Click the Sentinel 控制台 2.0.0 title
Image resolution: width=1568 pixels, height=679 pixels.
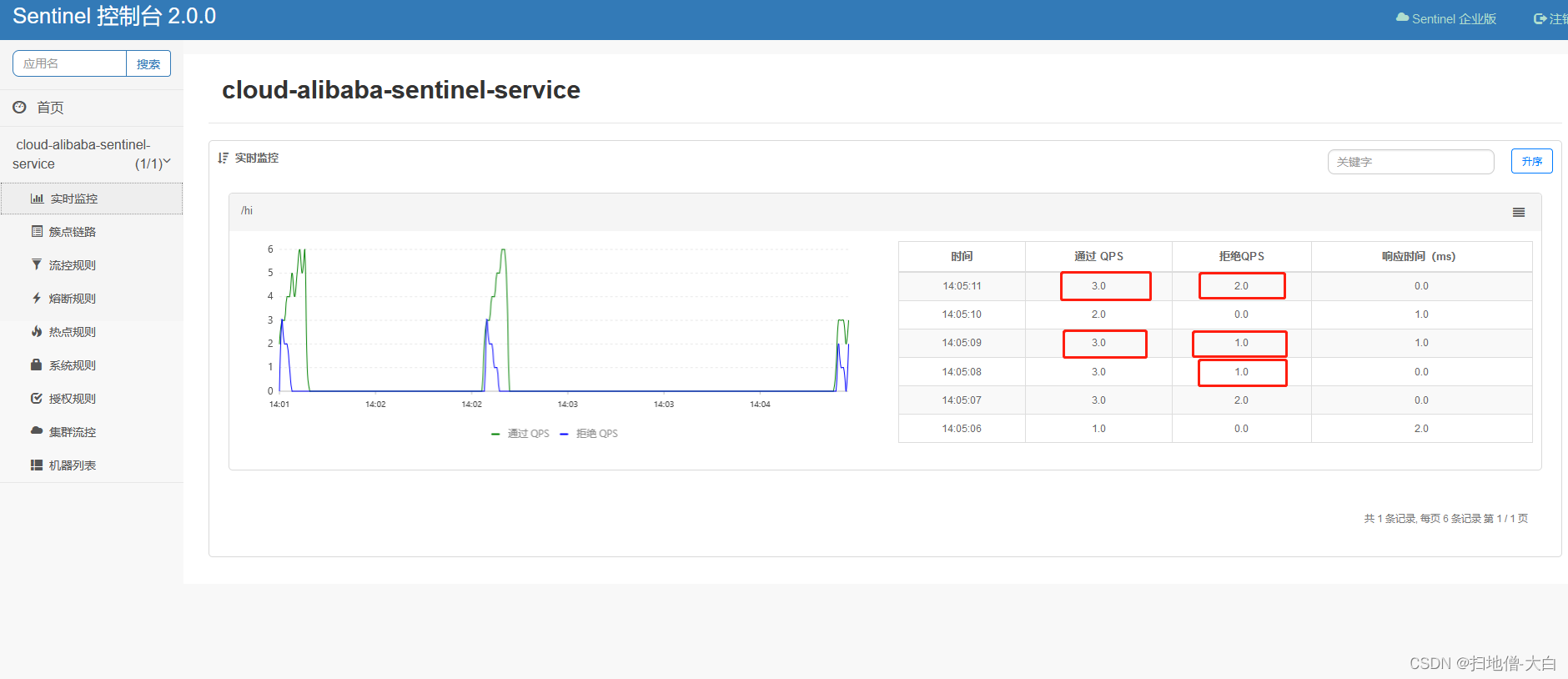114,17
